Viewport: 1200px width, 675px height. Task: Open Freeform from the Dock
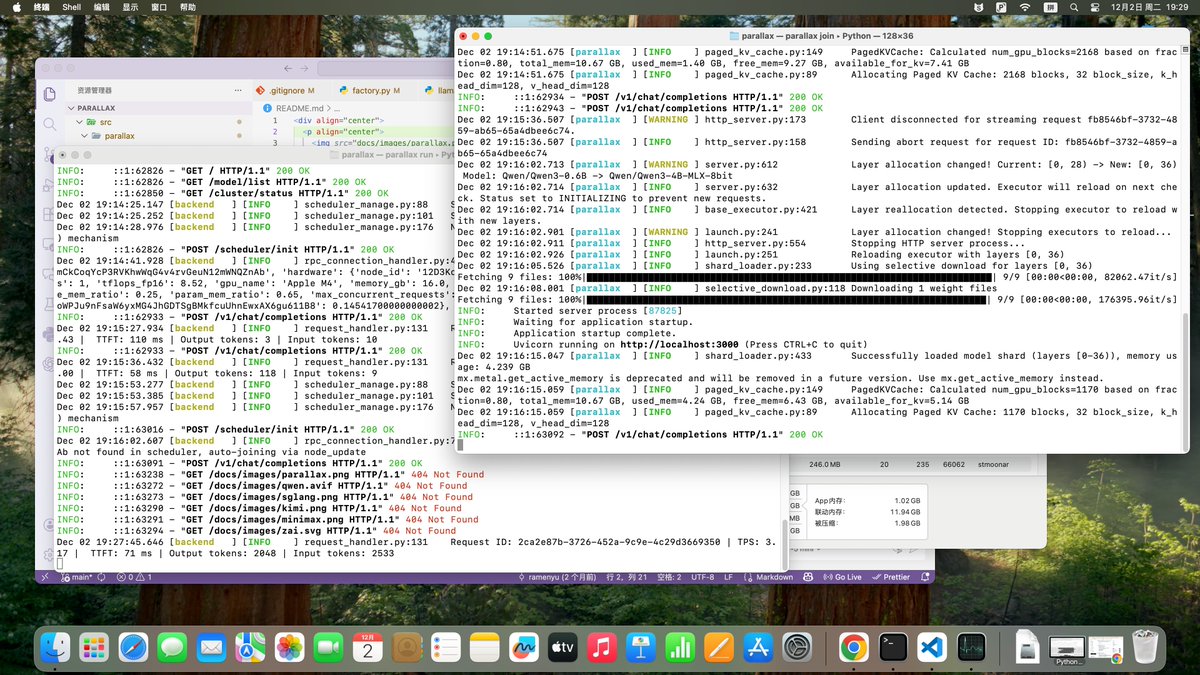523,647
